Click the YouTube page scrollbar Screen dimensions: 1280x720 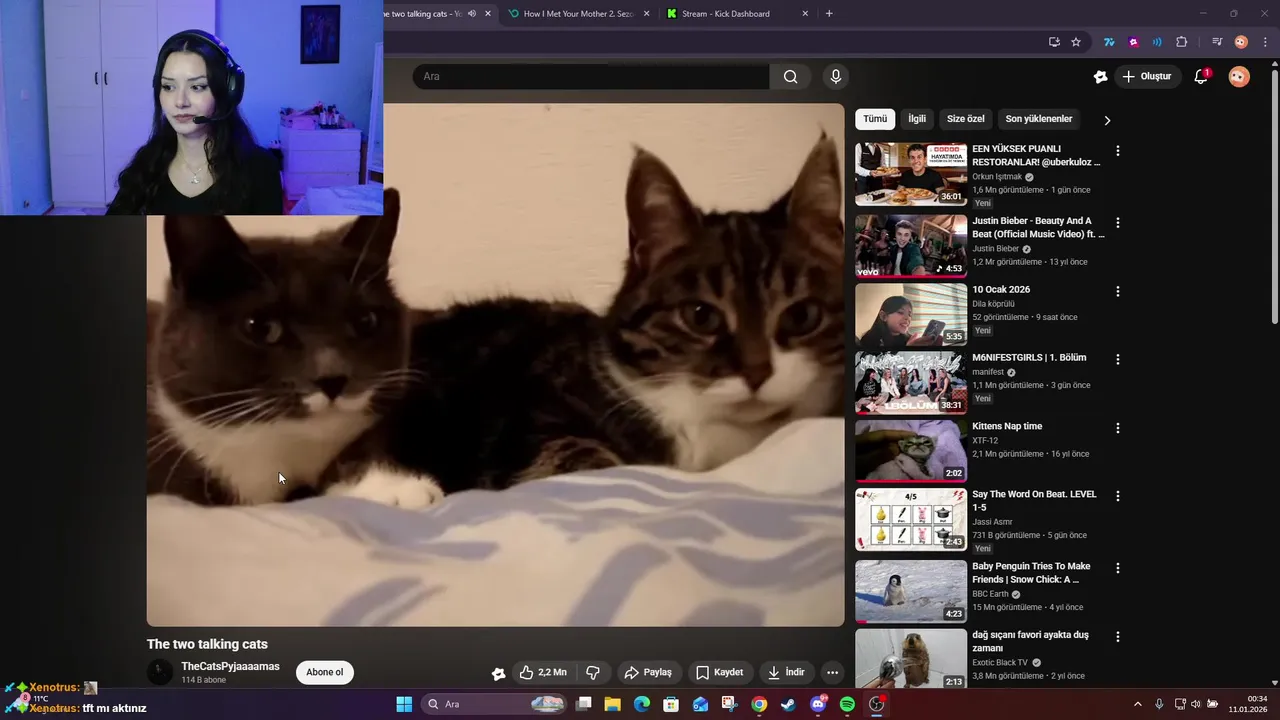(1274, 195)
